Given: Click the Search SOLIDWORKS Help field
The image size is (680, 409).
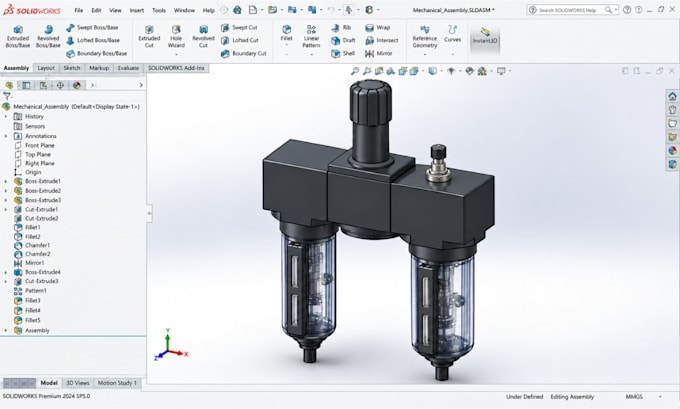Looking at the screenshot, I should [572, 10].
